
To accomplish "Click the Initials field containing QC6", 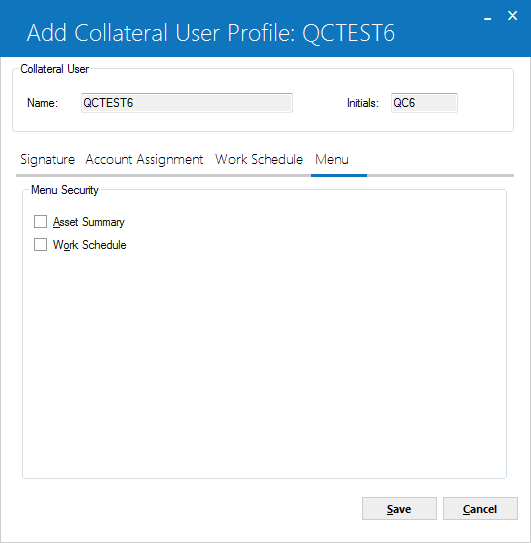I will 424,103.
